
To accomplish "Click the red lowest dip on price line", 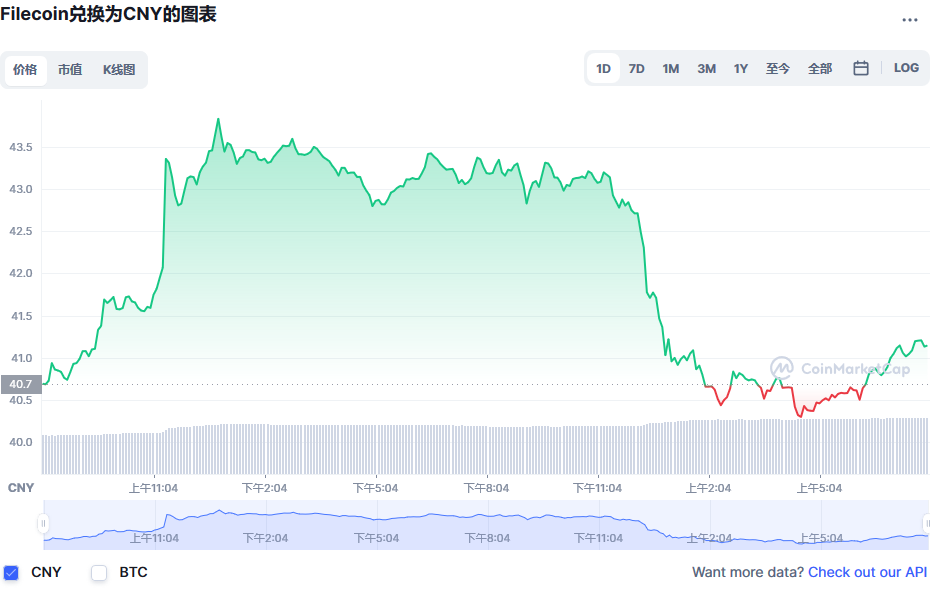I will 800,416.
